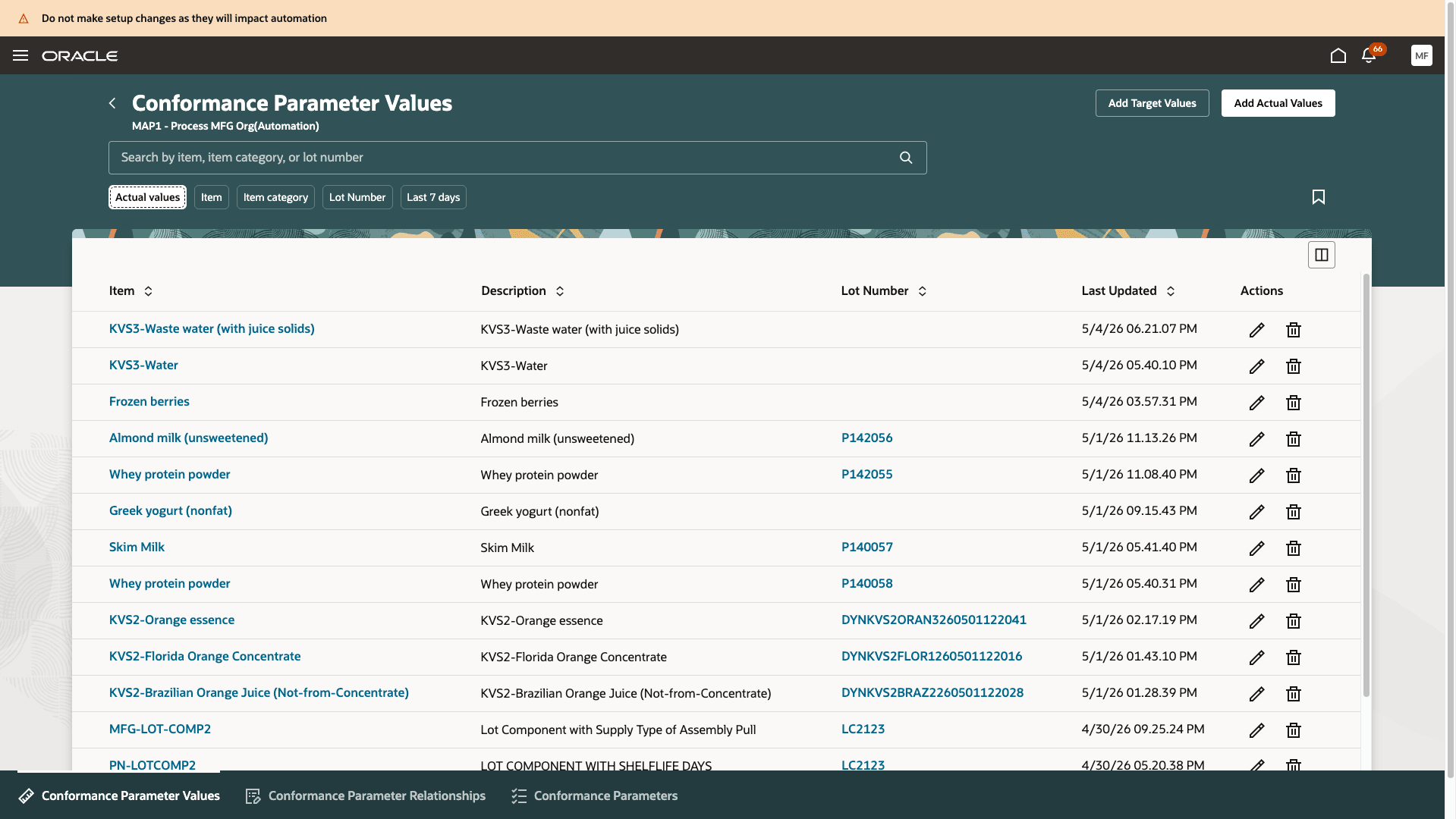1456x819 pixels.
Task: Open lot DYNKVS2ORAN3260501122041 link
Action: [x=933, y=620]
